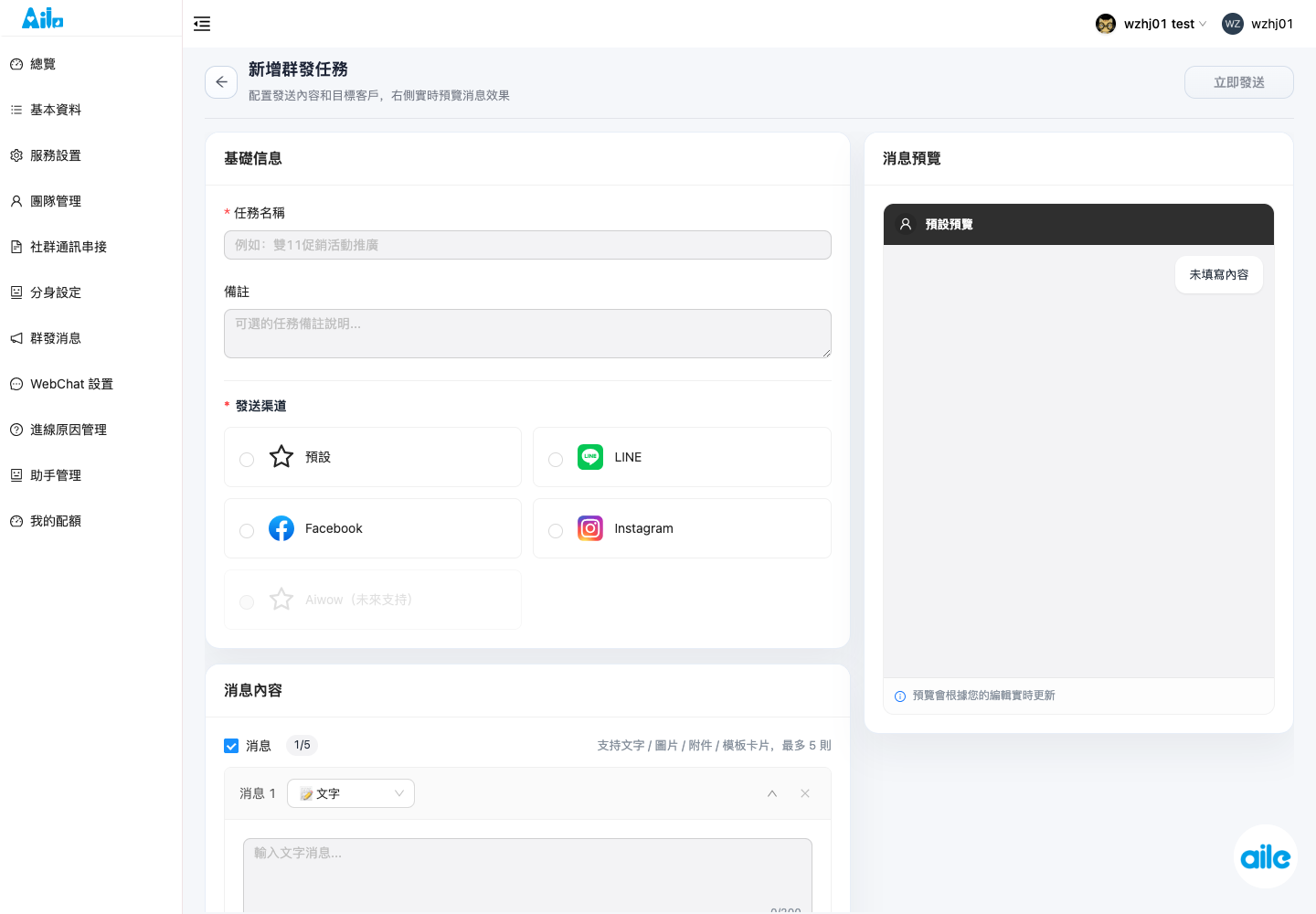
Task: Uncheck the 消息 checkbox
Action: [231, 746]
